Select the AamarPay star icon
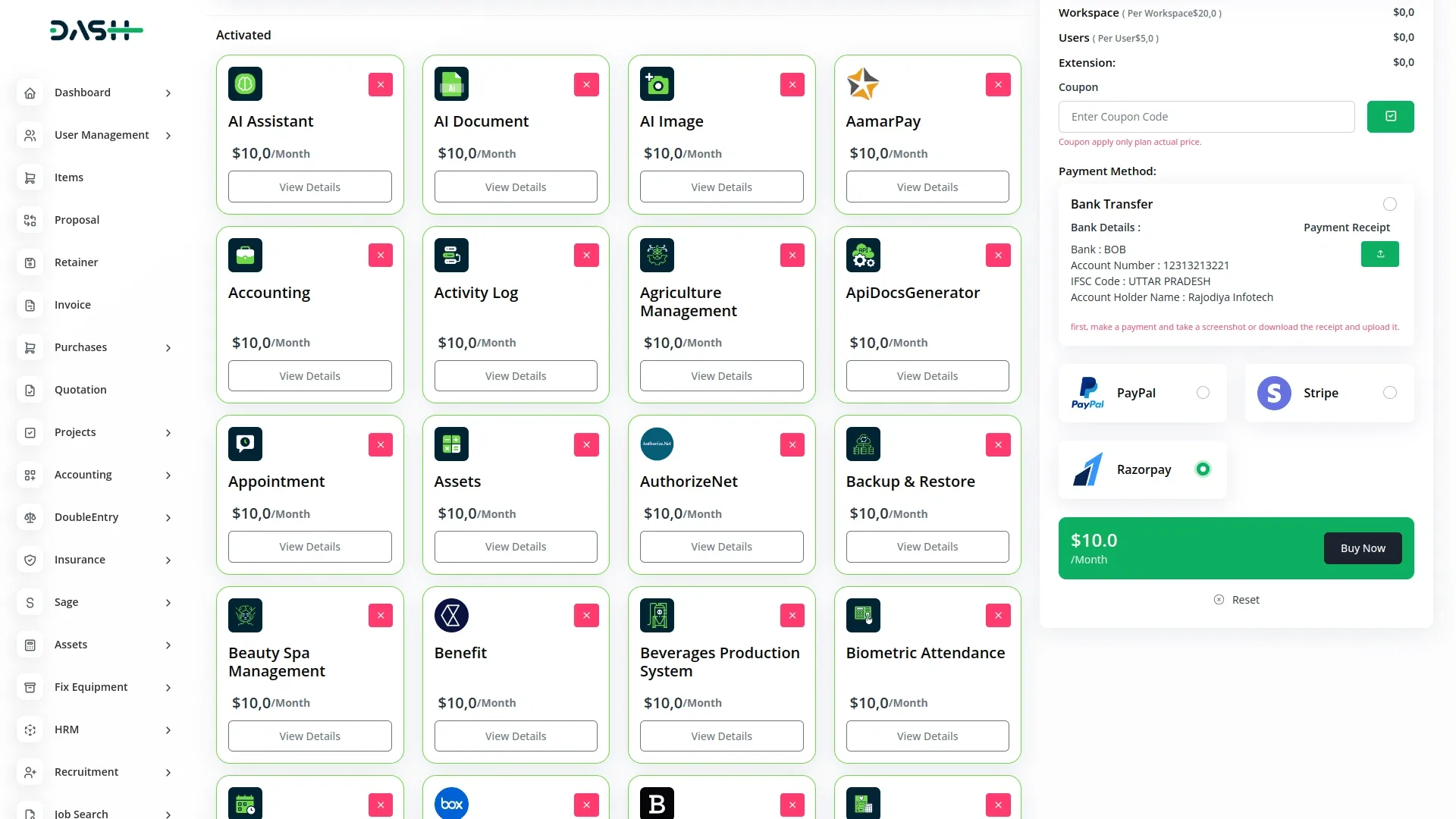This screenshot has height=819, width=1456. [x=862, y=83]
